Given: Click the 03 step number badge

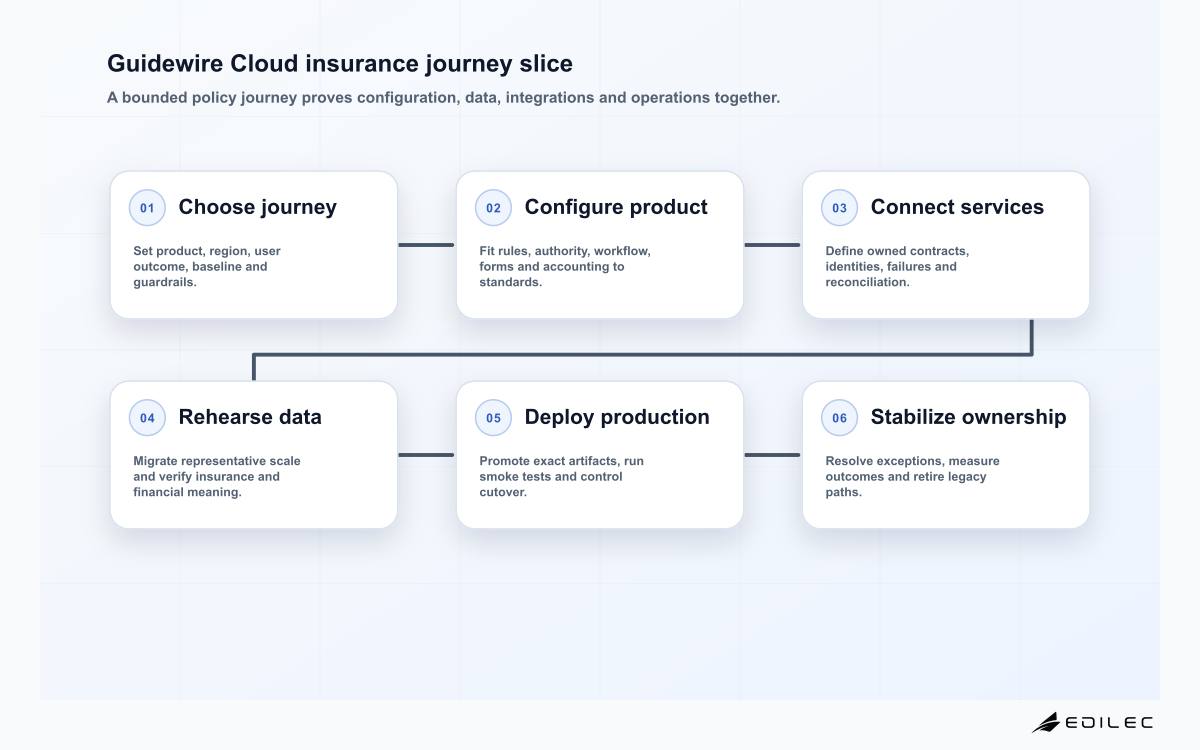Looking at the screenshot, I should point(839,208).
